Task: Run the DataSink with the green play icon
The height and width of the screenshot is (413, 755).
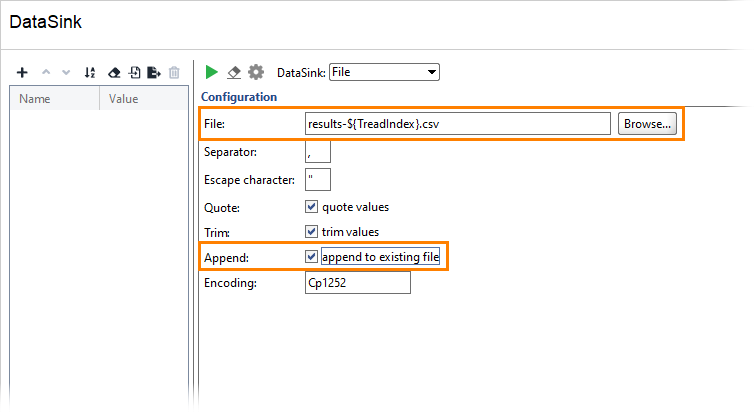Action: (x=211, y=72)
